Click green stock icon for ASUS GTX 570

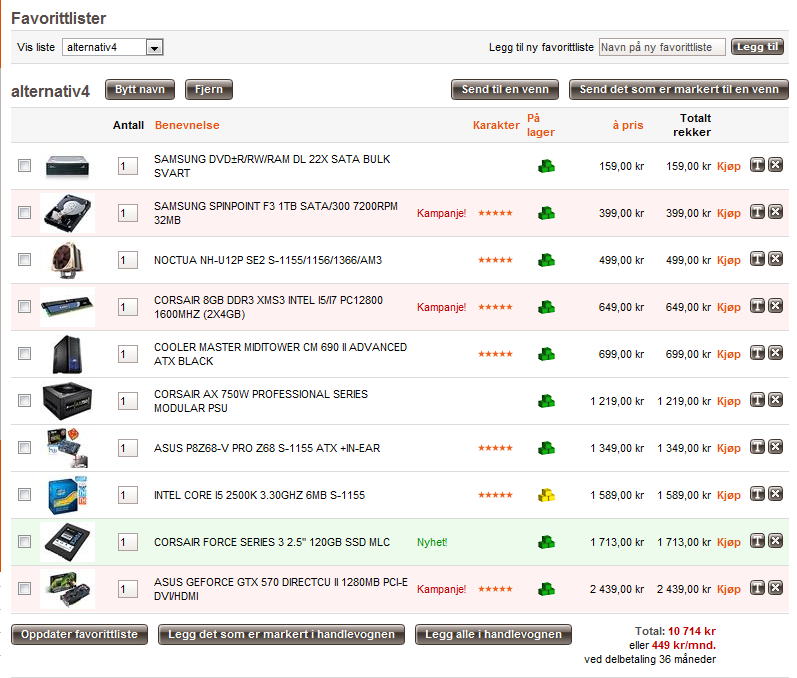click(546, 589)
